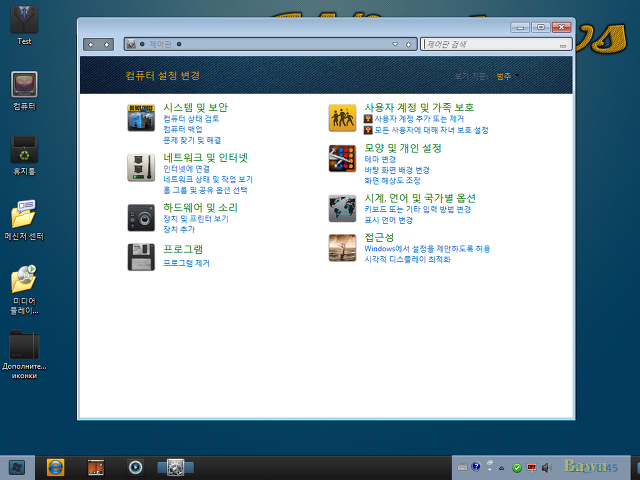Open 컴퓨터 백업 link

182,129
